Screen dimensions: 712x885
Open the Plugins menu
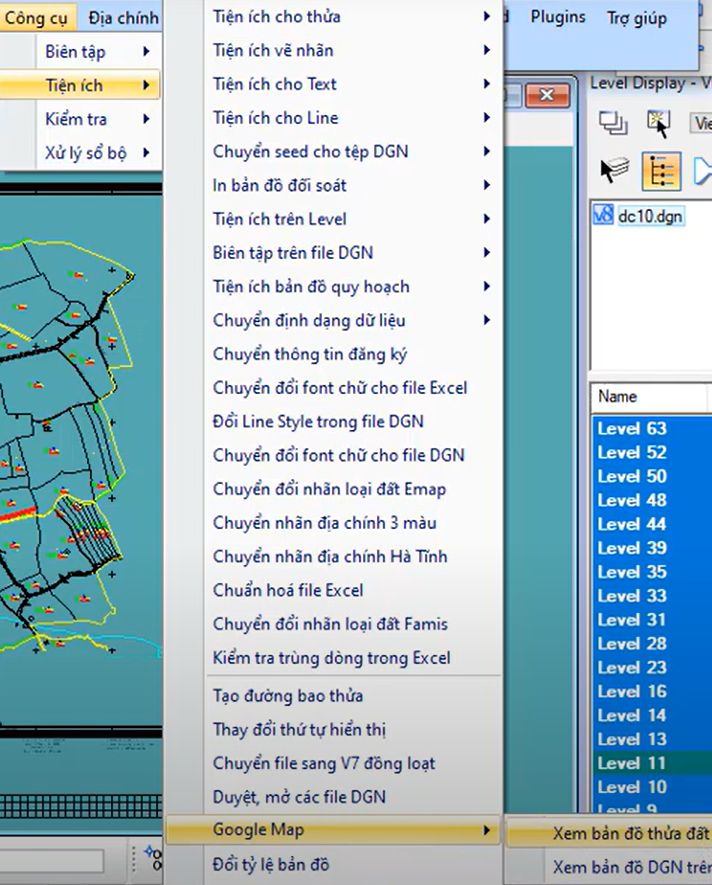(x=557, y=17)
